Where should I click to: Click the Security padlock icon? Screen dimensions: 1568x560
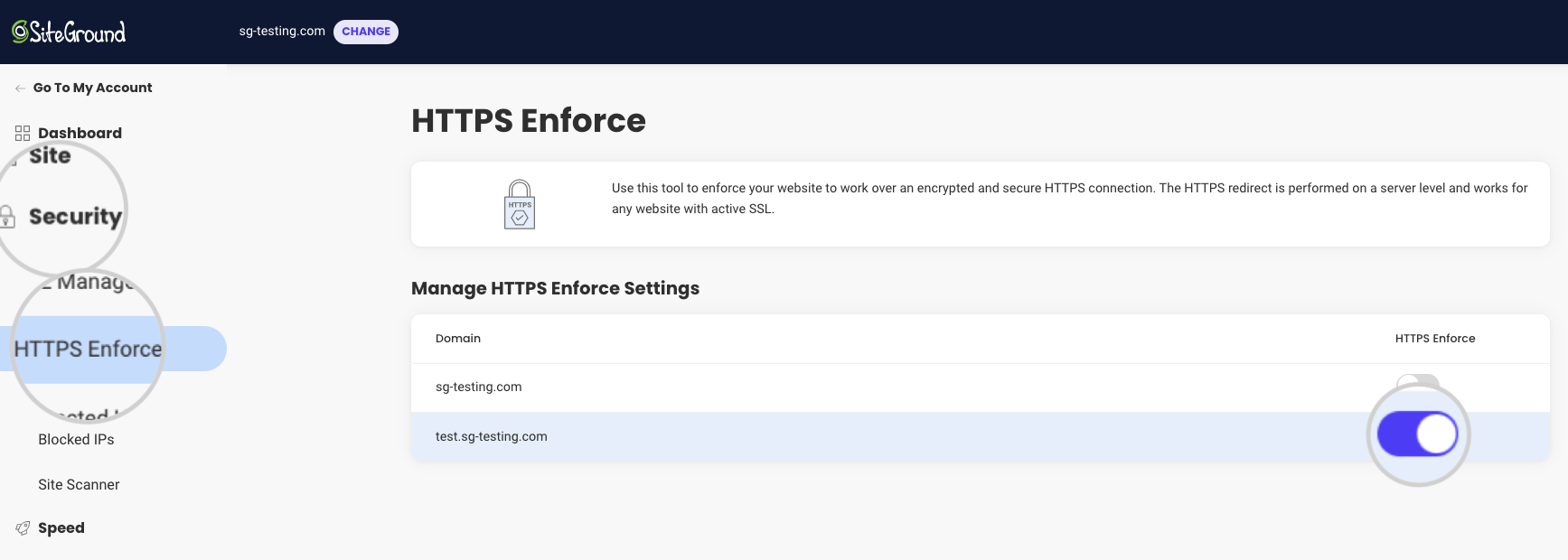[7, 217]
